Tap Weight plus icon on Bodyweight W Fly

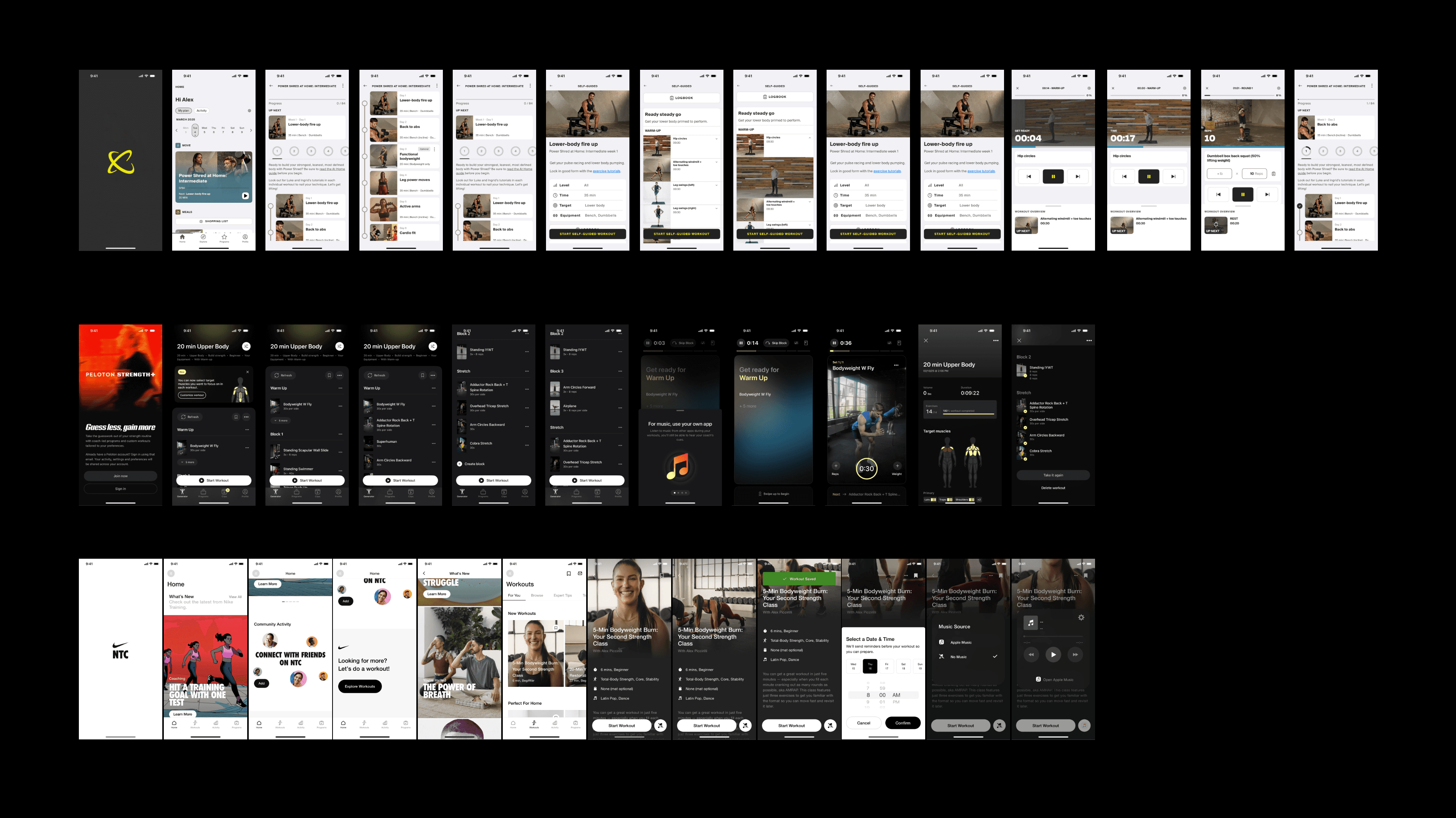click(x=897, y=465)
